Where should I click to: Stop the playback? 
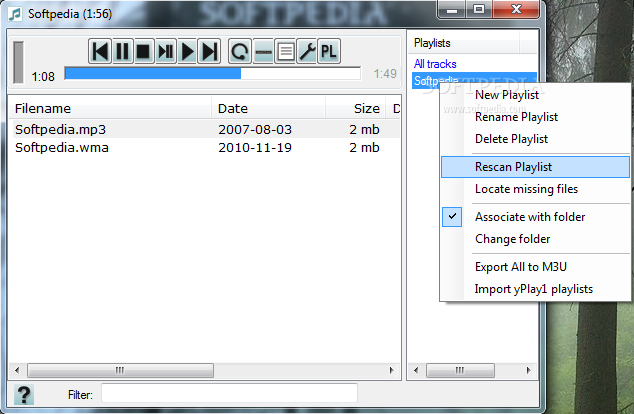(144, 51)
